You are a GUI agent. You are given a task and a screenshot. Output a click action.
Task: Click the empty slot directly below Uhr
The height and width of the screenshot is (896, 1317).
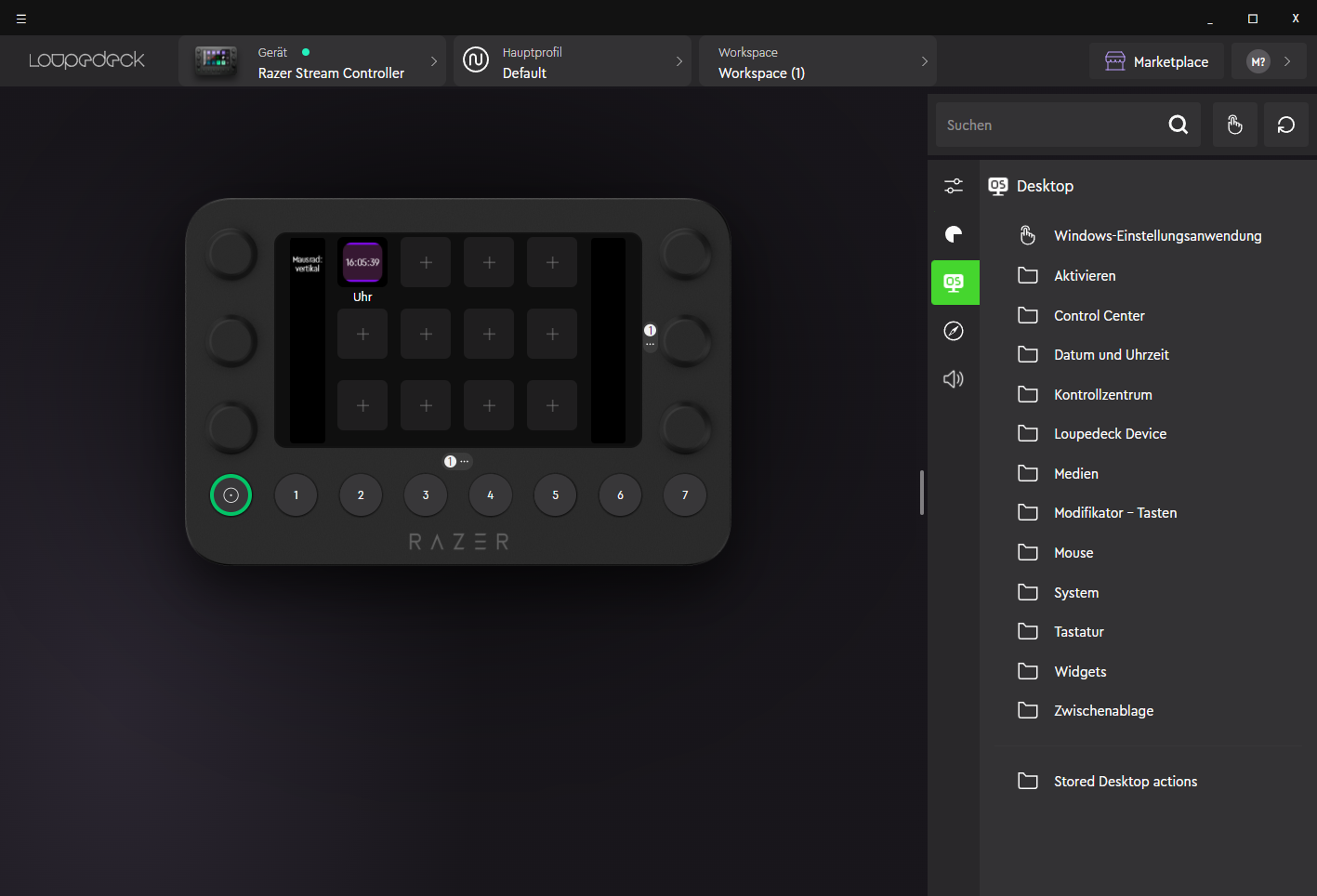pyautogui.click(x=362, y=335)
